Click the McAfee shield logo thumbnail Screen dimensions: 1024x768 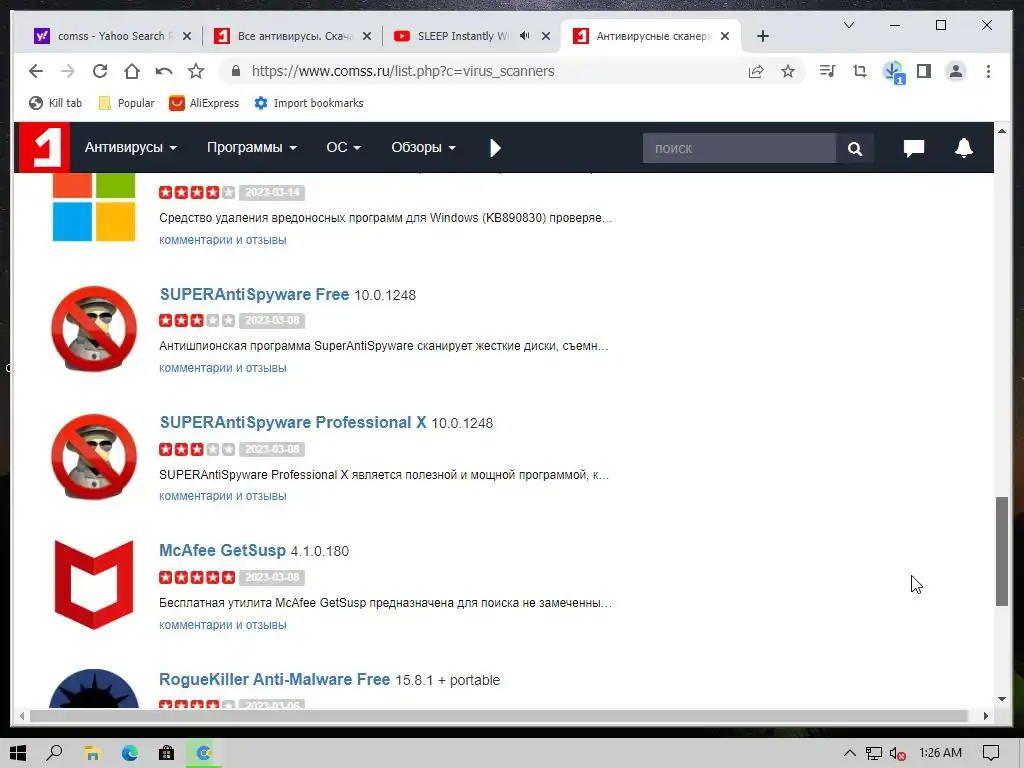[94, 584]
